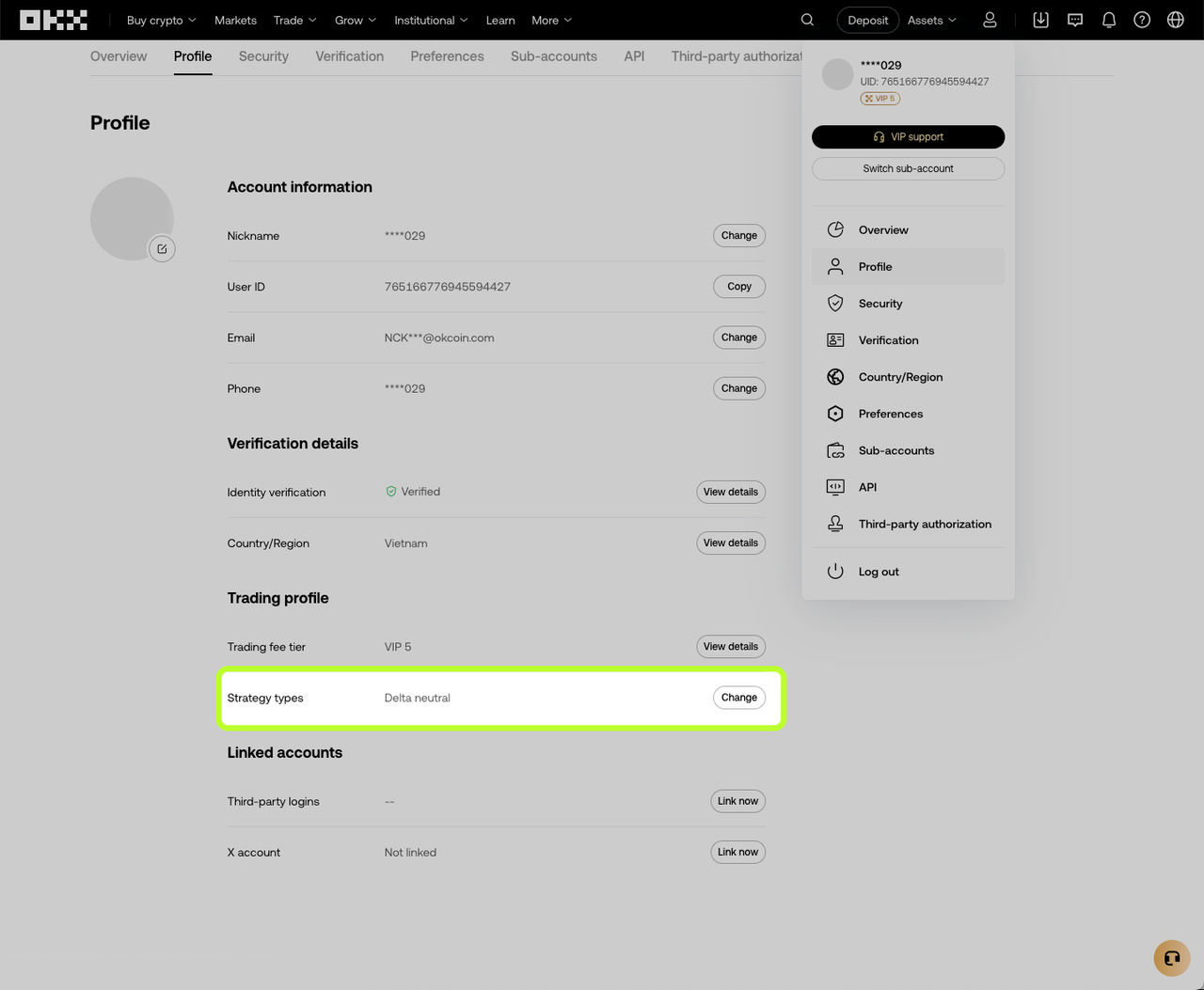Viewport: 1204px width, 990px height.
Task: Click Switch sub-account in the account panel
Action: pyautogui.click(x=908, y=168)
